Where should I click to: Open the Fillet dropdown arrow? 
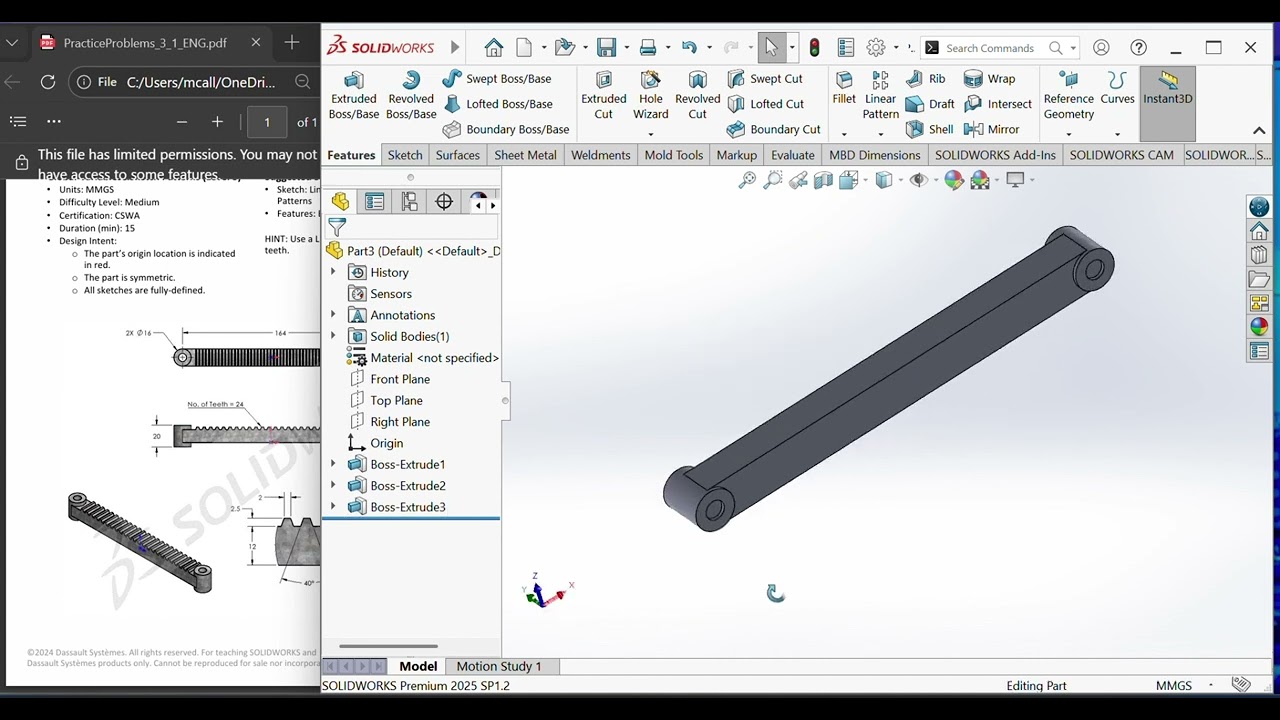click(844, 134)
